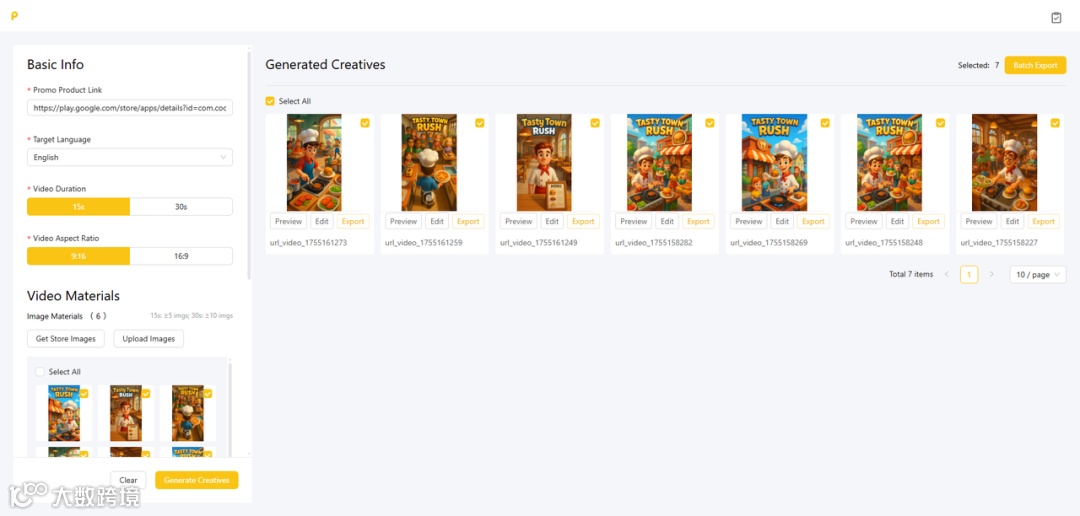Open thumbnail of creative url_video_1755161249
The width and height of the screenshot is (1080, 516).
(544, 163)
